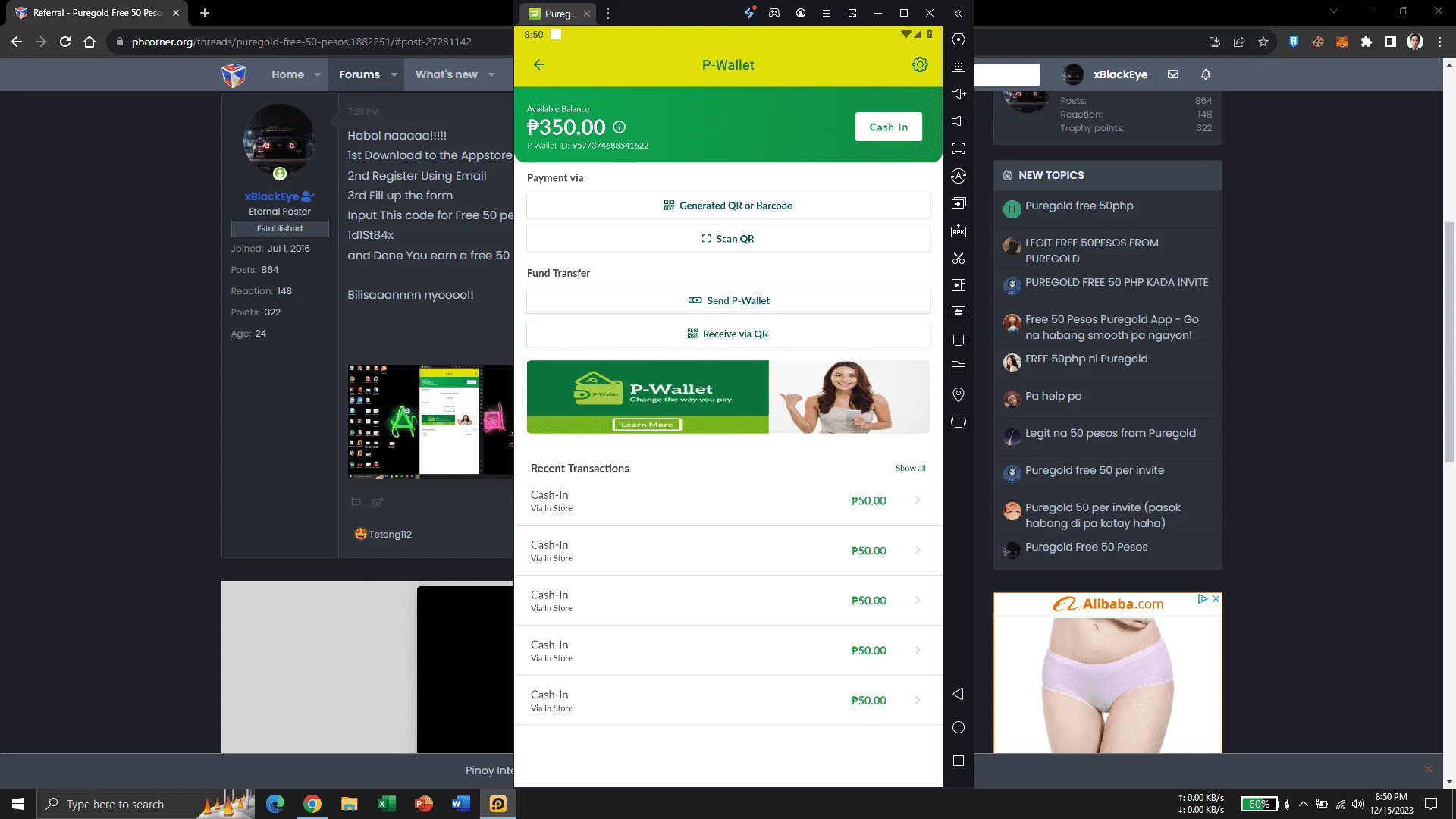Close the Alibaba ad with X icon
1456x819 pixels.
tap(1216, 599)
